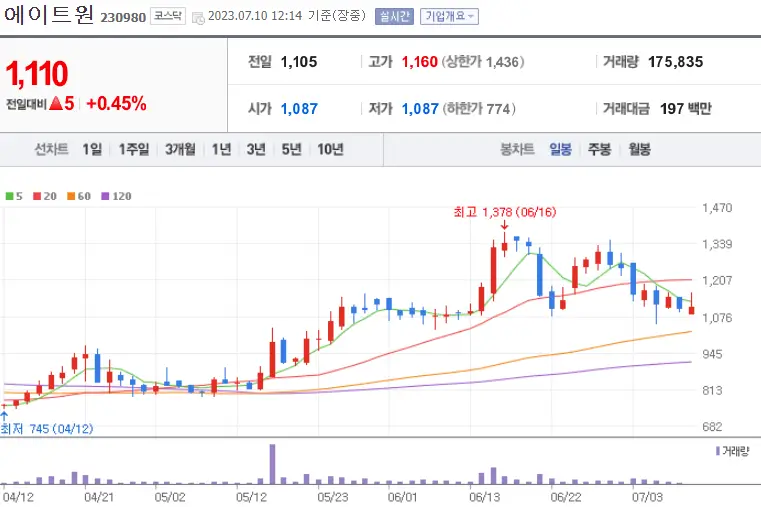Select the 1년 line chart tab

221,149
